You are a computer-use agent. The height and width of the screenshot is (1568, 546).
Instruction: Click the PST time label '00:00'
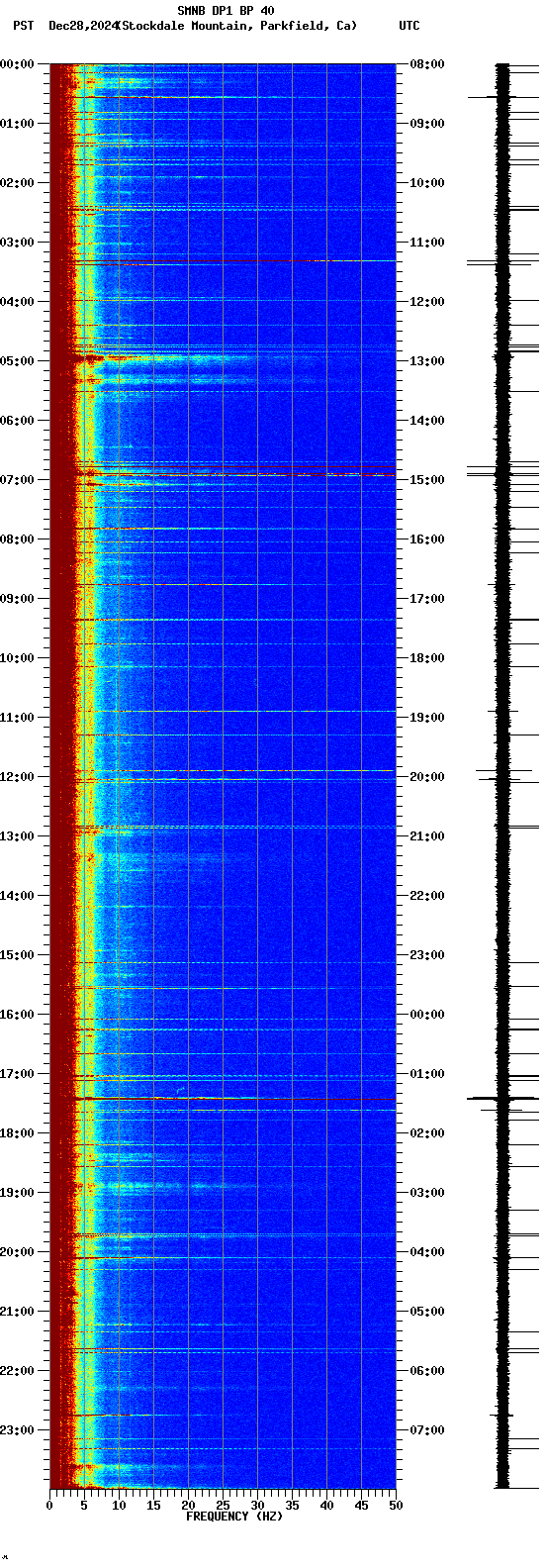(17, 64)
